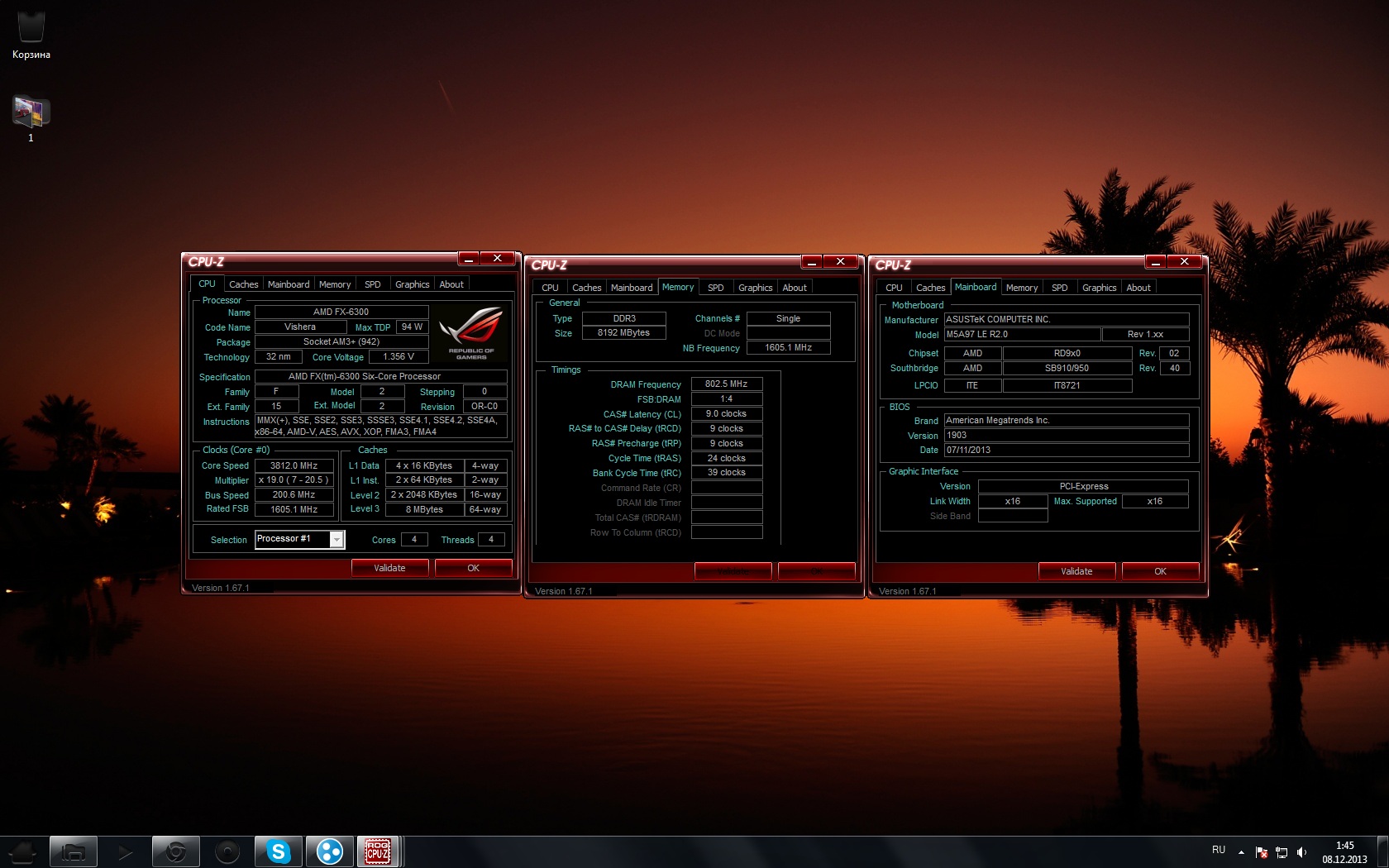Select Caches tab in the Memory window
Image resolution: width=1389 pixels, height=868 pixels.
tap(587, 288)
